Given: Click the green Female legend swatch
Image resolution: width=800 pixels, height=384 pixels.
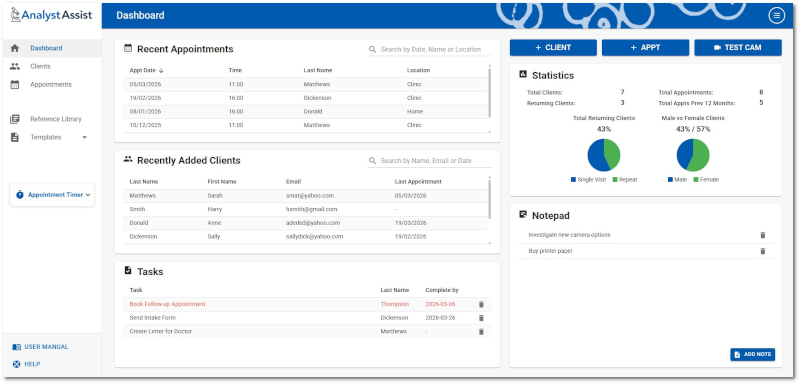Looking at the screenshot, I should pyautogui.click(x=696, y=180).
